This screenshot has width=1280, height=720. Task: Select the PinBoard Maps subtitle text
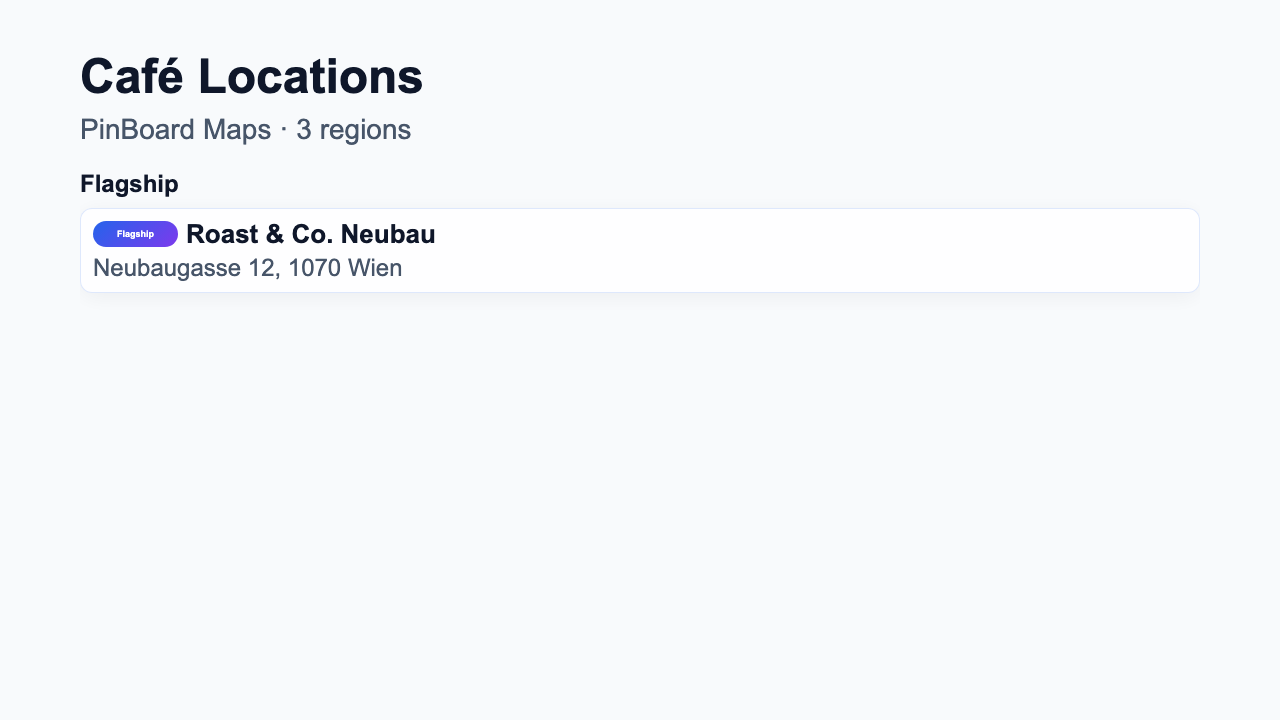point(176,129)
